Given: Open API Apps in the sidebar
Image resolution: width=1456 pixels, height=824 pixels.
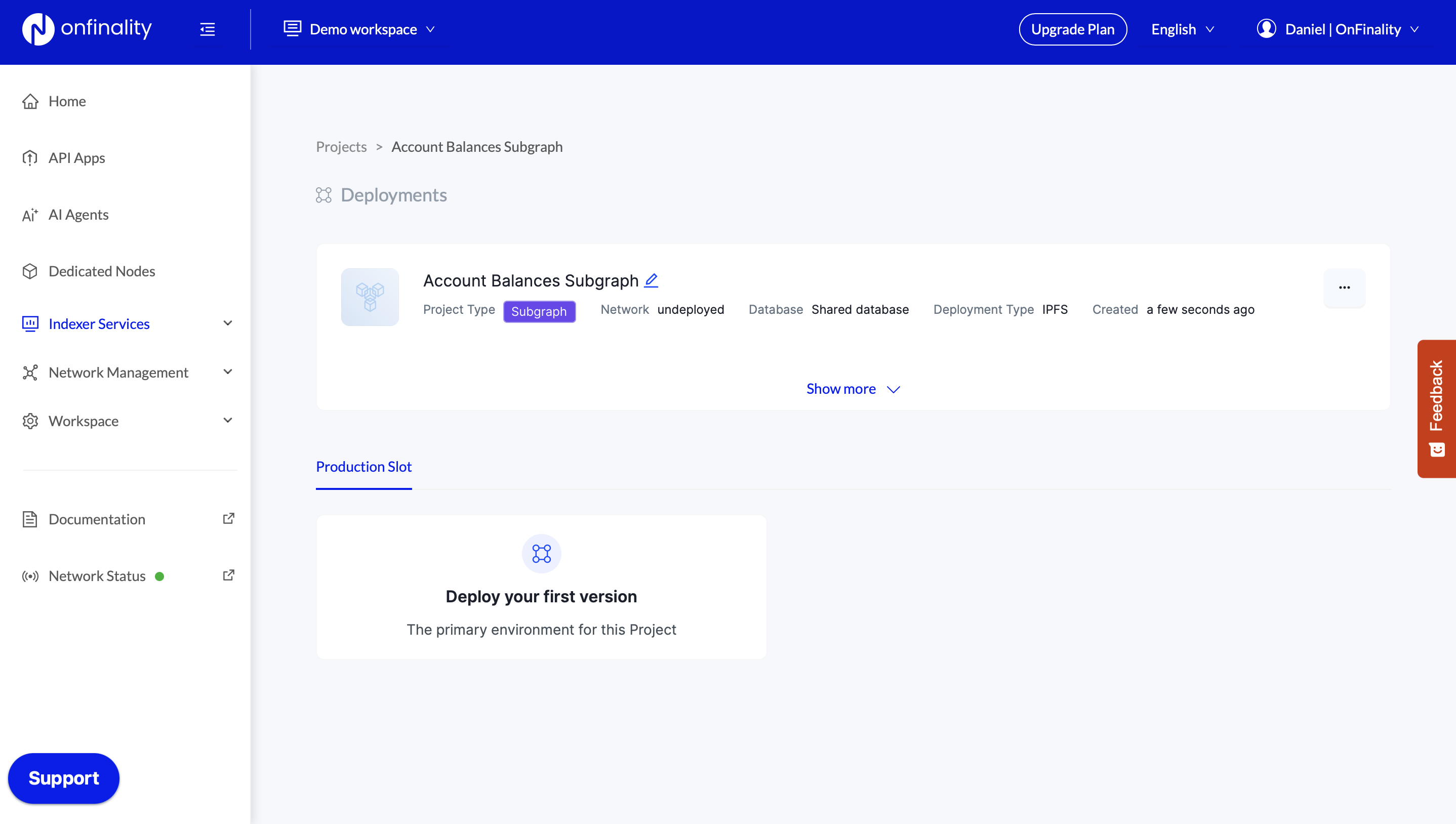Looking at the screenshot, I should coord(76,158).
